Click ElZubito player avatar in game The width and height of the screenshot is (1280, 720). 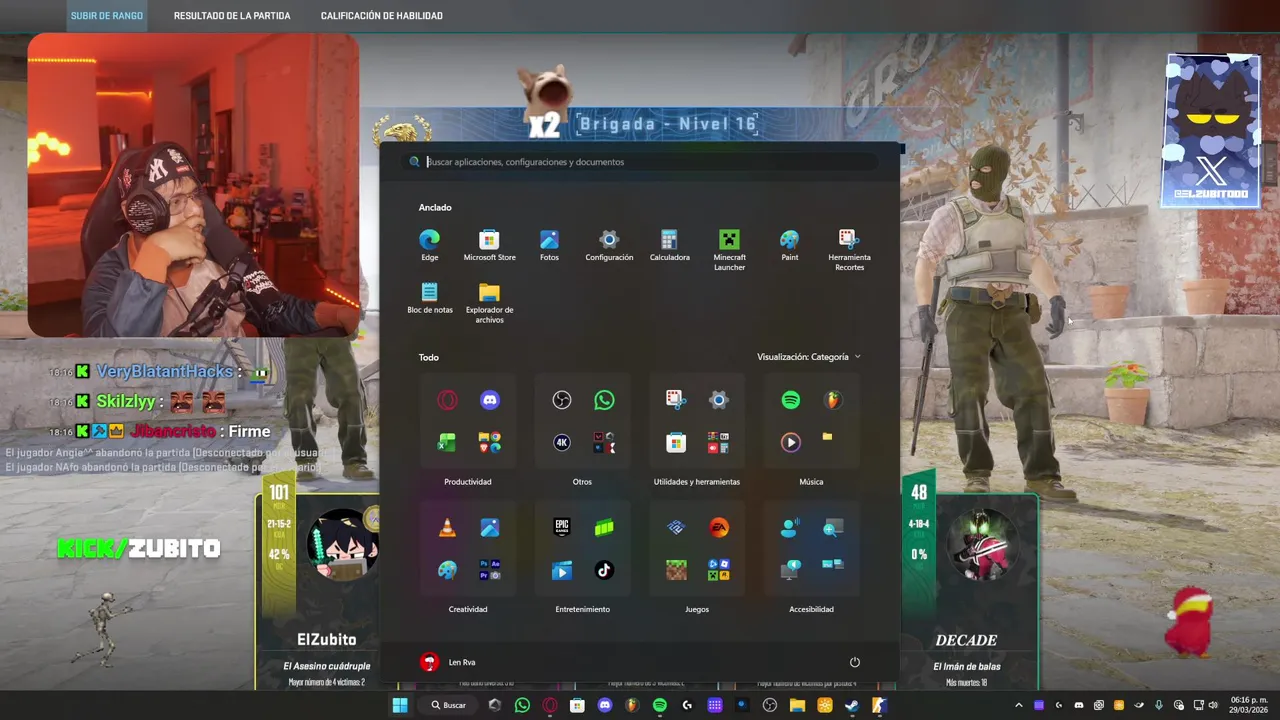pyautogui.click(x=342, y=545)
